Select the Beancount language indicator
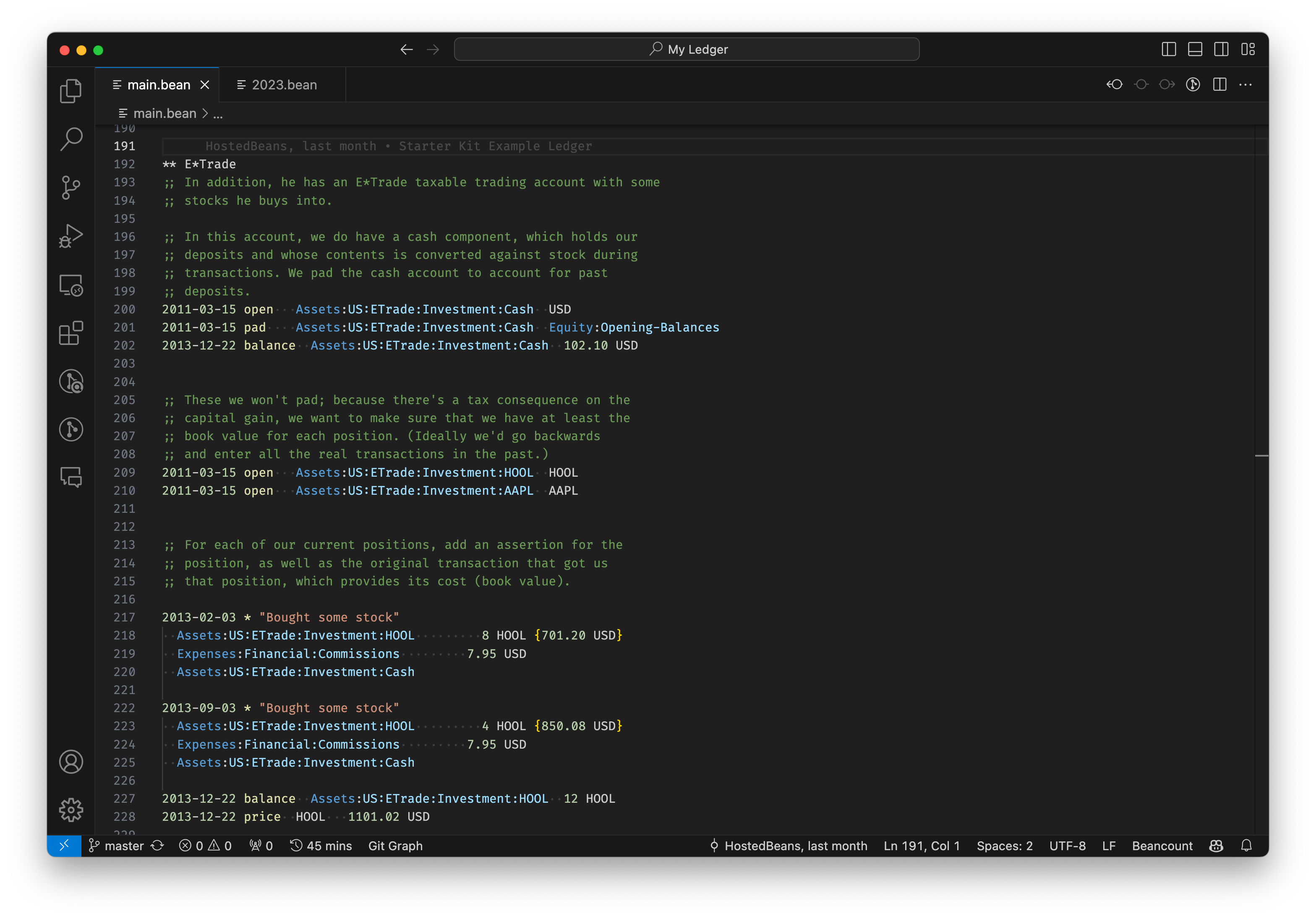This screenshot has width=1316, height=919. (x=1162, y=846)
